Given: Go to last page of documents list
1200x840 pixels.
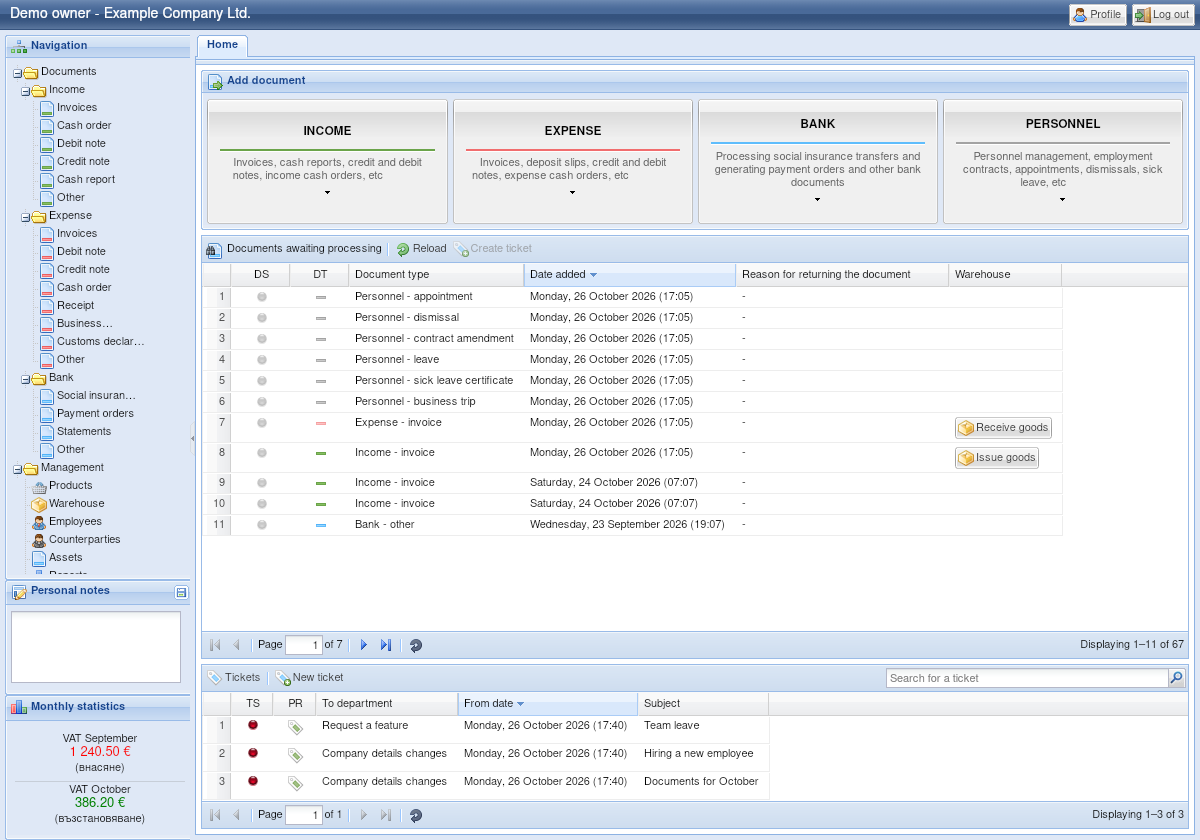Looking at the screenshot, I should 386,646.
